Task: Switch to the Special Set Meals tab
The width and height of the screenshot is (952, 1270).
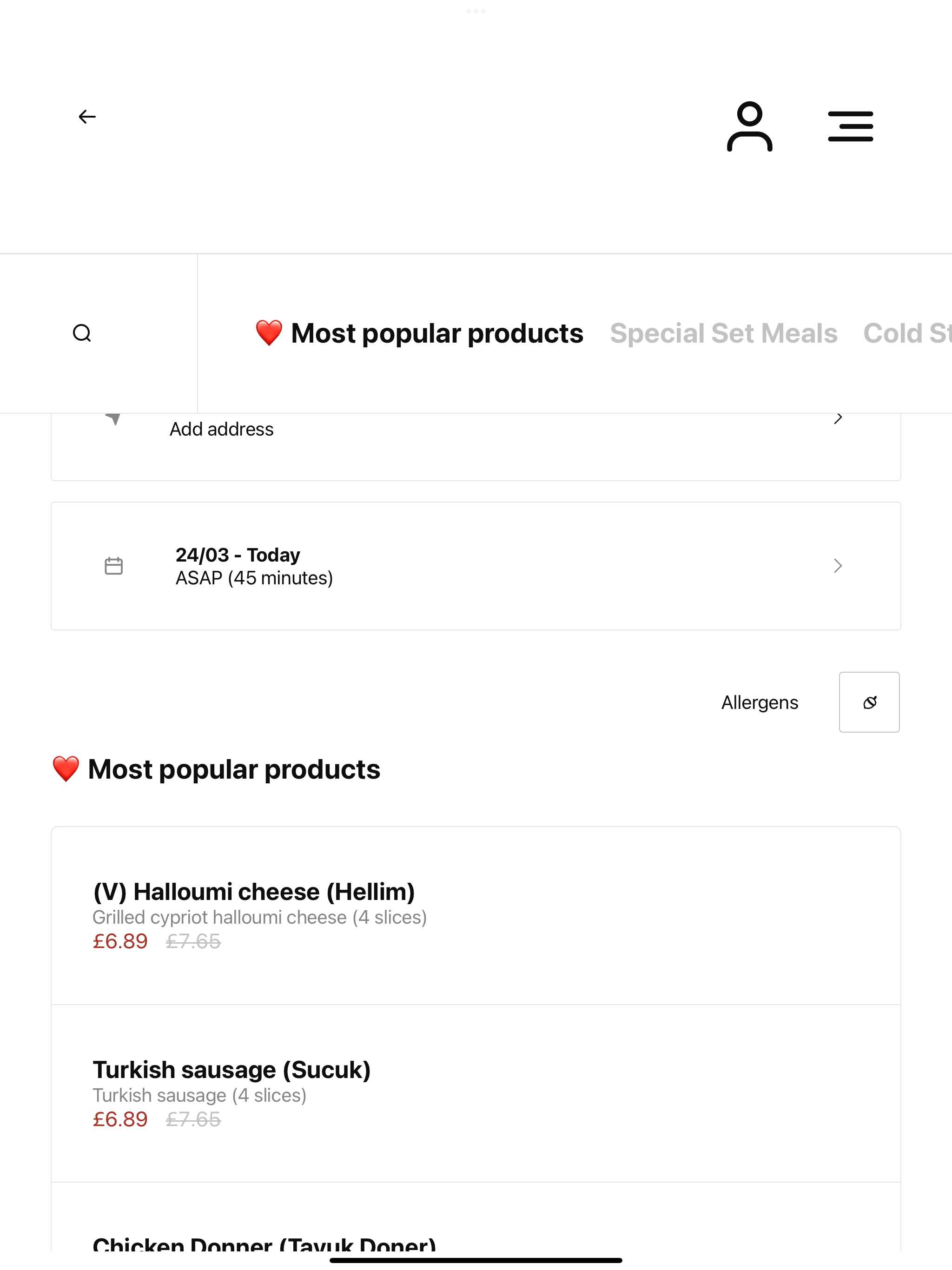Action: click(723, 333)
